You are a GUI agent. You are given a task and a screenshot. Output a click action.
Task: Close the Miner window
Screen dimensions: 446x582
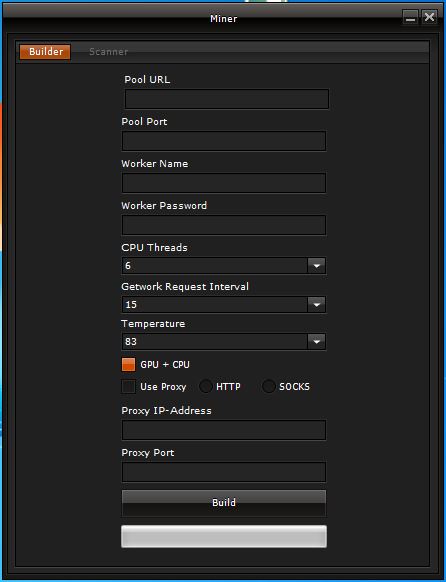click(430, 17)
